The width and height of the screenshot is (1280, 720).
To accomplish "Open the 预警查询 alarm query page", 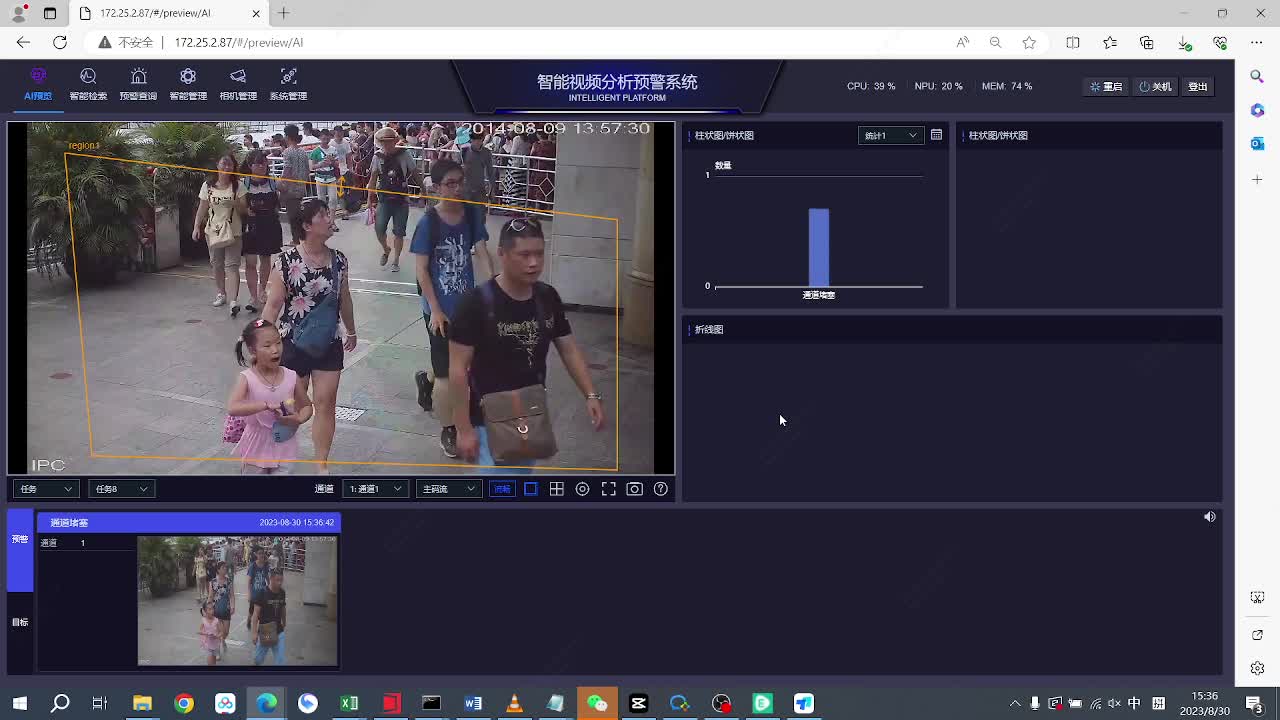I will point(138,84).
